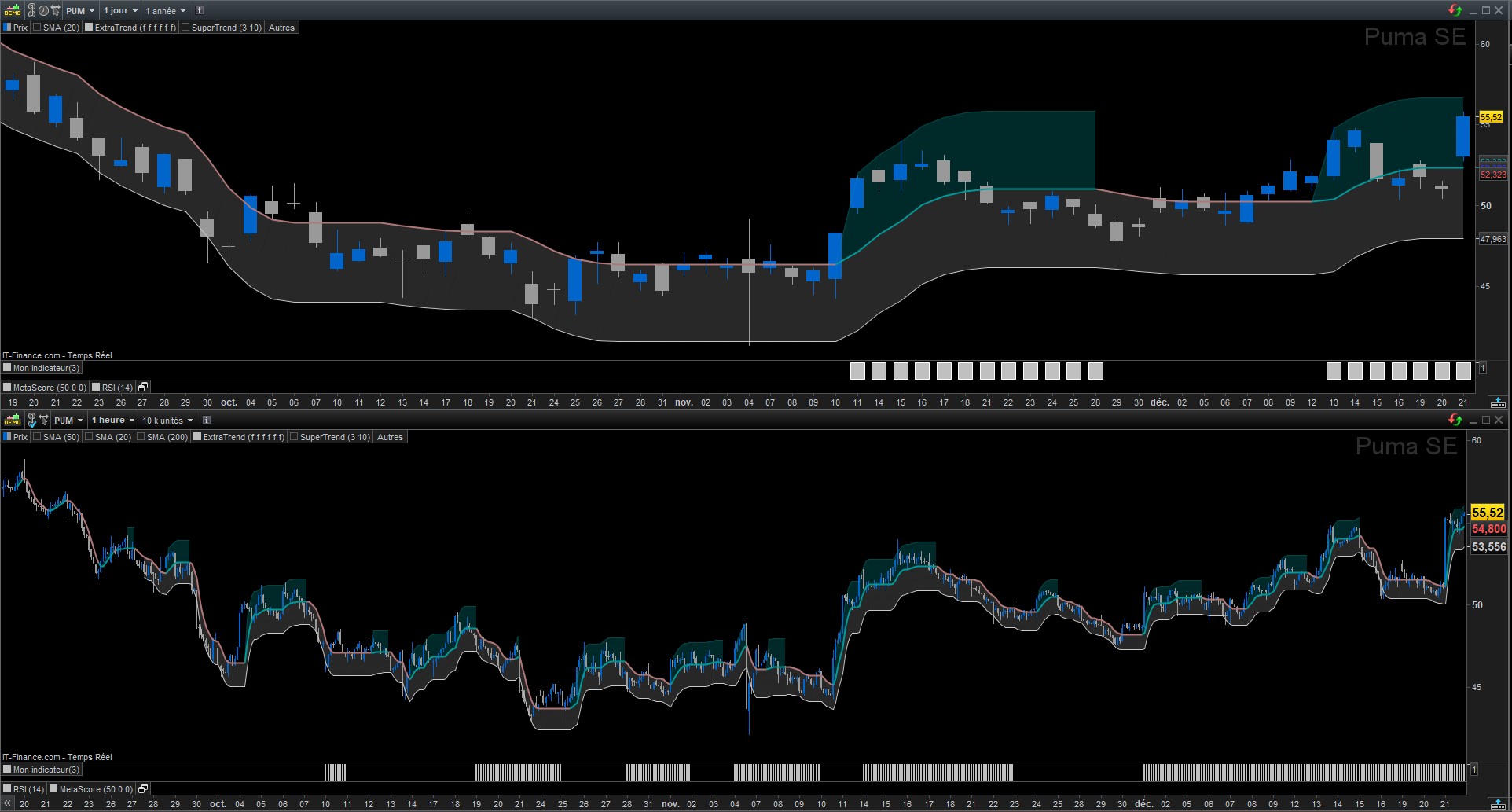Click 'oct.' month label on daily time axis
Viewport: 1512px width, 812px height.
pos(229,402)
